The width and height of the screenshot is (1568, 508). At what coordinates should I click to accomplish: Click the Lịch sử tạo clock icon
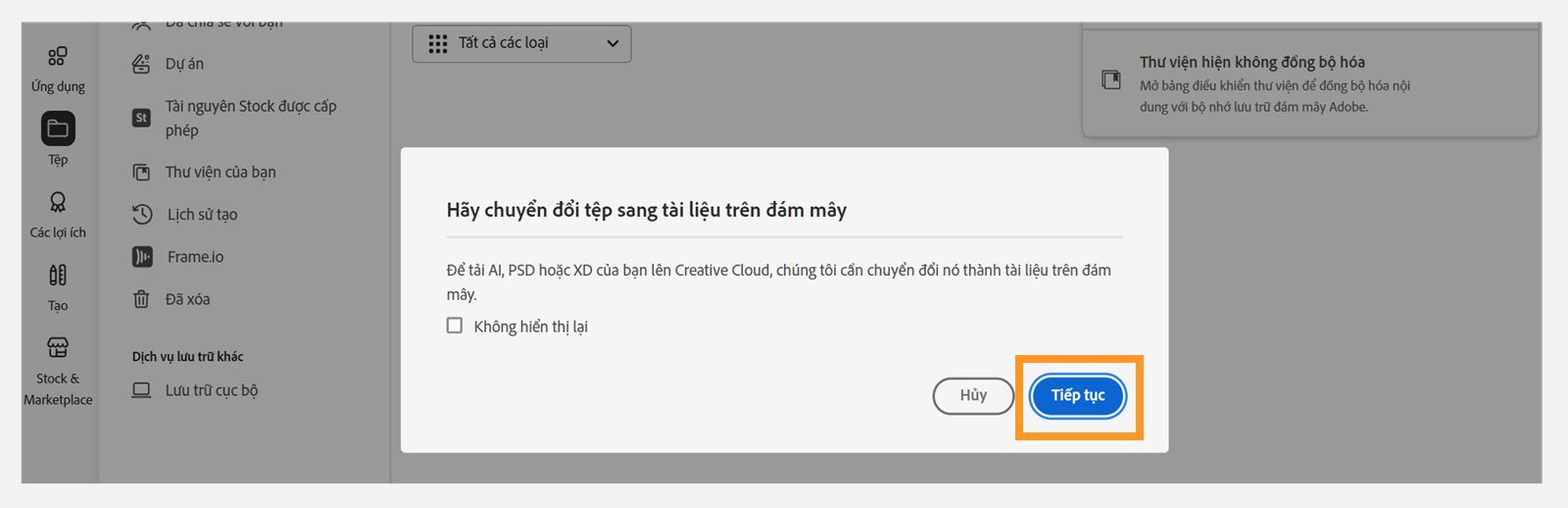click(142, 215)
